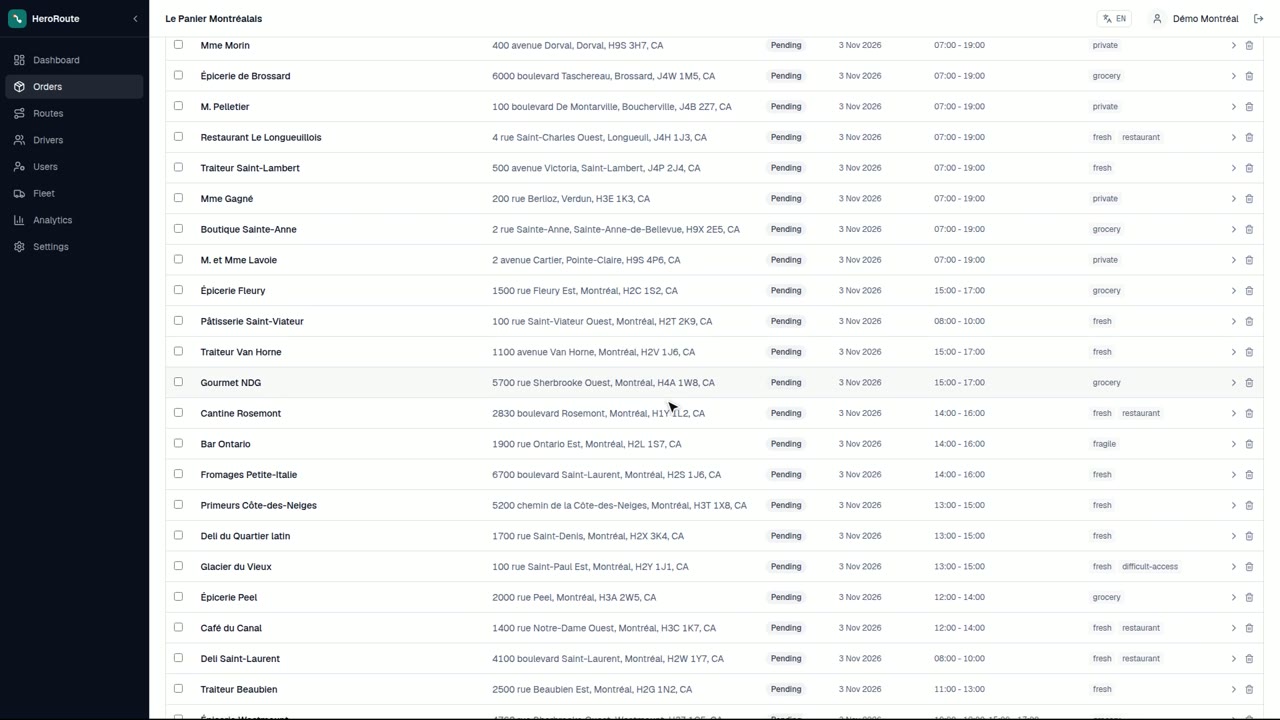Open the Users page
The image size is (1280, 720).
point(74,167)
